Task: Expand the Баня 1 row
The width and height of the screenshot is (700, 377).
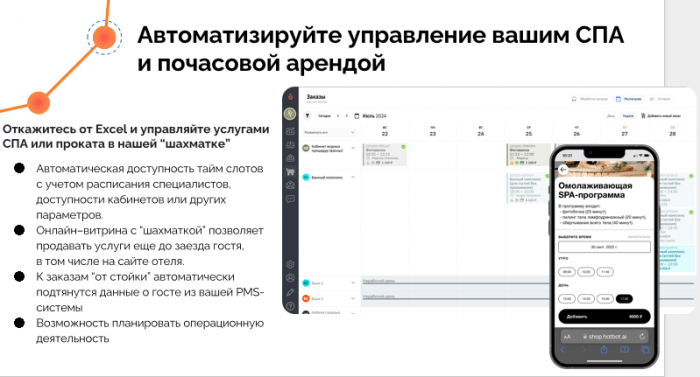Action: [x=353, y=283]
